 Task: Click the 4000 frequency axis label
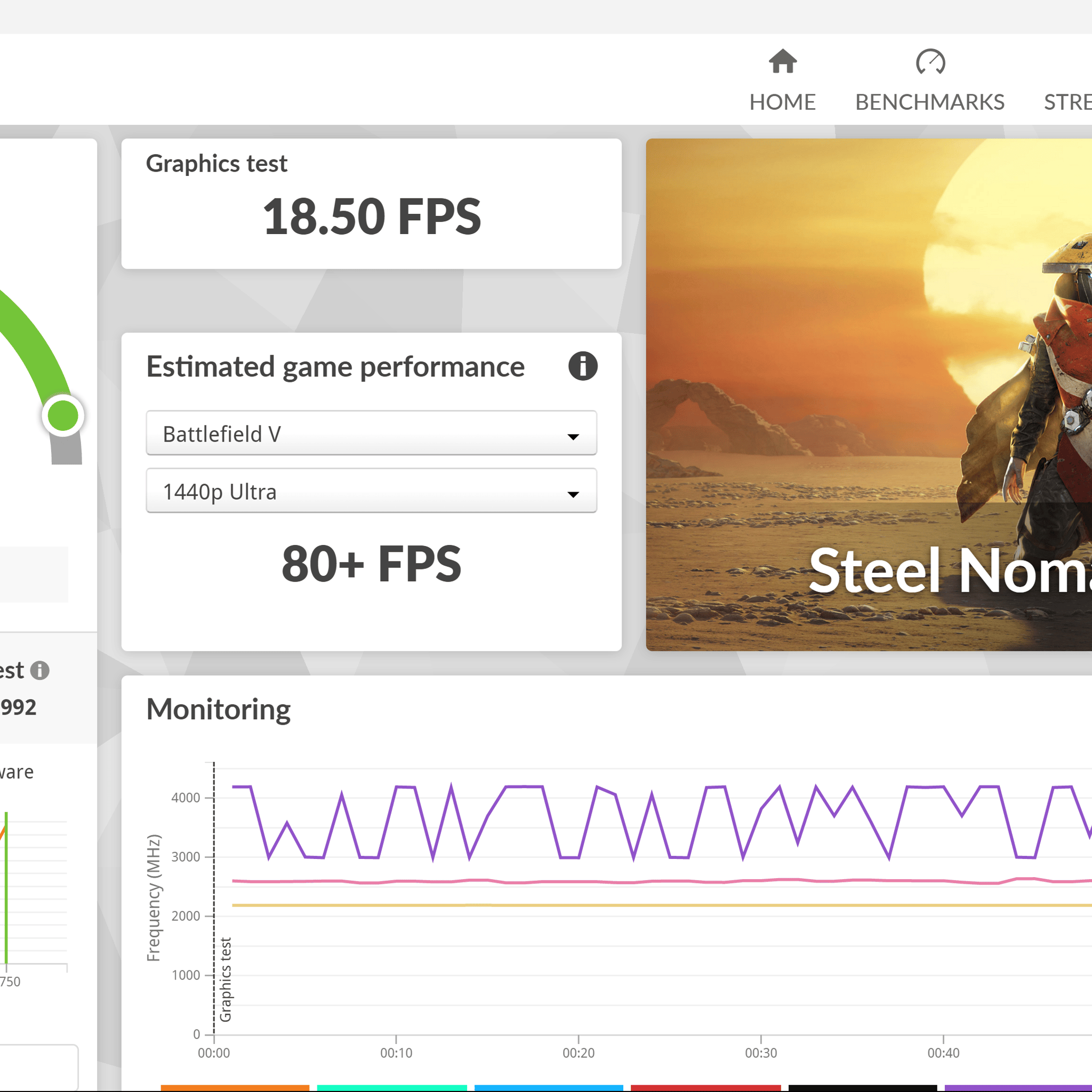click(x=186, y=798)
